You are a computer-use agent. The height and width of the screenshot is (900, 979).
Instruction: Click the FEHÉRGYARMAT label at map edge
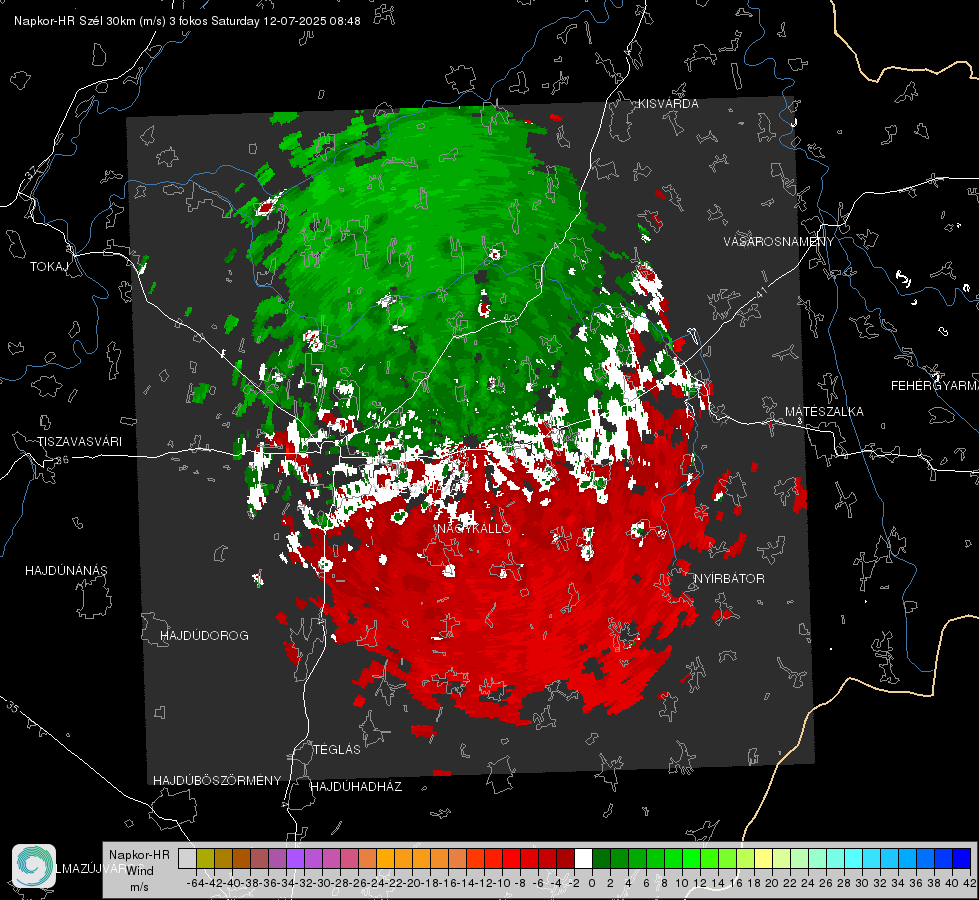tap(934, 386)
